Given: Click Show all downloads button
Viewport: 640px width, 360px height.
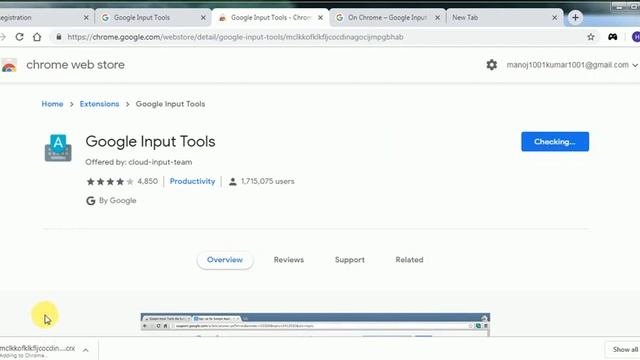Looking at the screenshot, I should pos(624,349).
